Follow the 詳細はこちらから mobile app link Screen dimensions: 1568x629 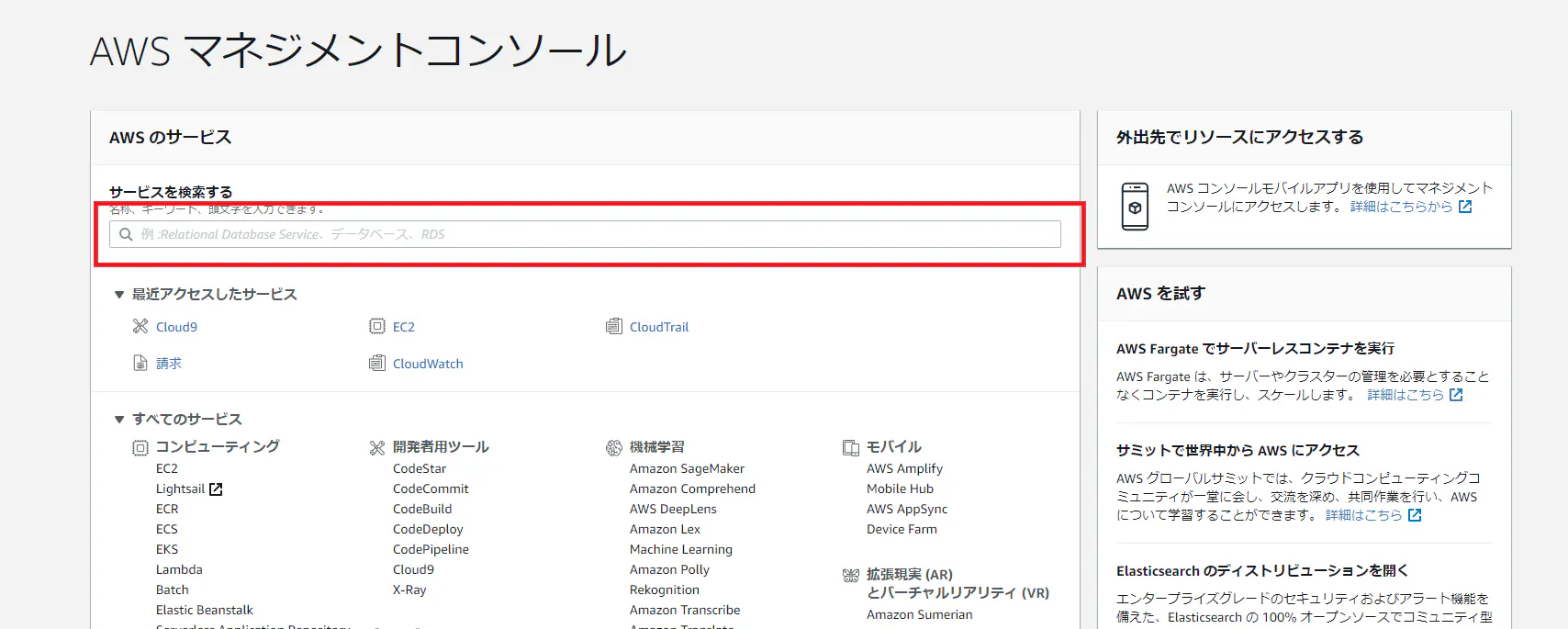[1401, 207]
